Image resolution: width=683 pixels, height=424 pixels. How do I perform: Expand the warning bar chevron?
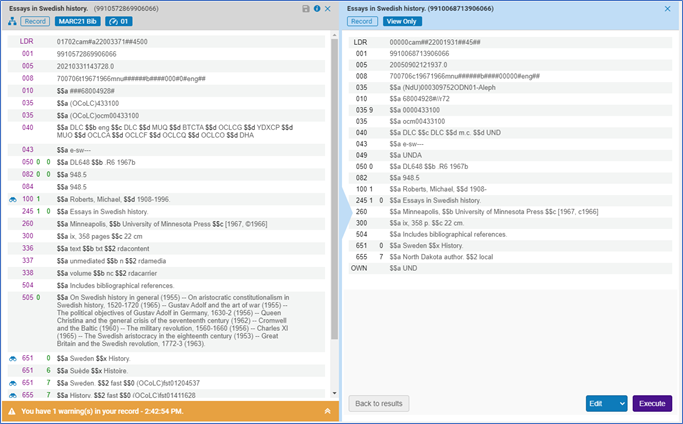(327, 411)
